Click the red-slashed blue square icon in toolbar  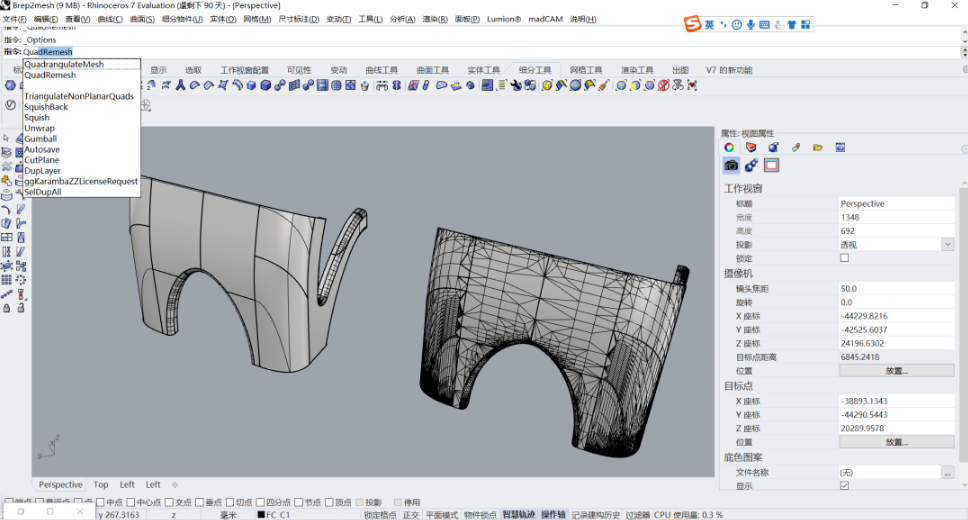coord(413,85)
